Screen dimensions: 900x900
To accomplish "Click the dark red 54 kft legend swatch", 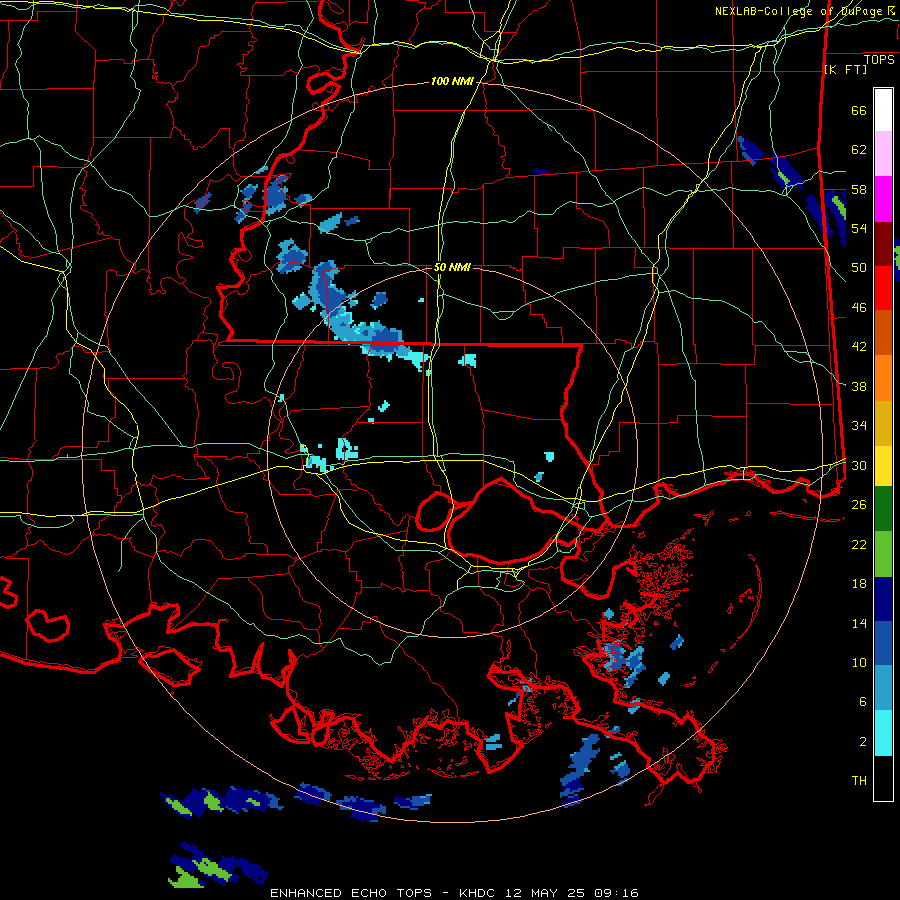I will (x=883, y=244).
